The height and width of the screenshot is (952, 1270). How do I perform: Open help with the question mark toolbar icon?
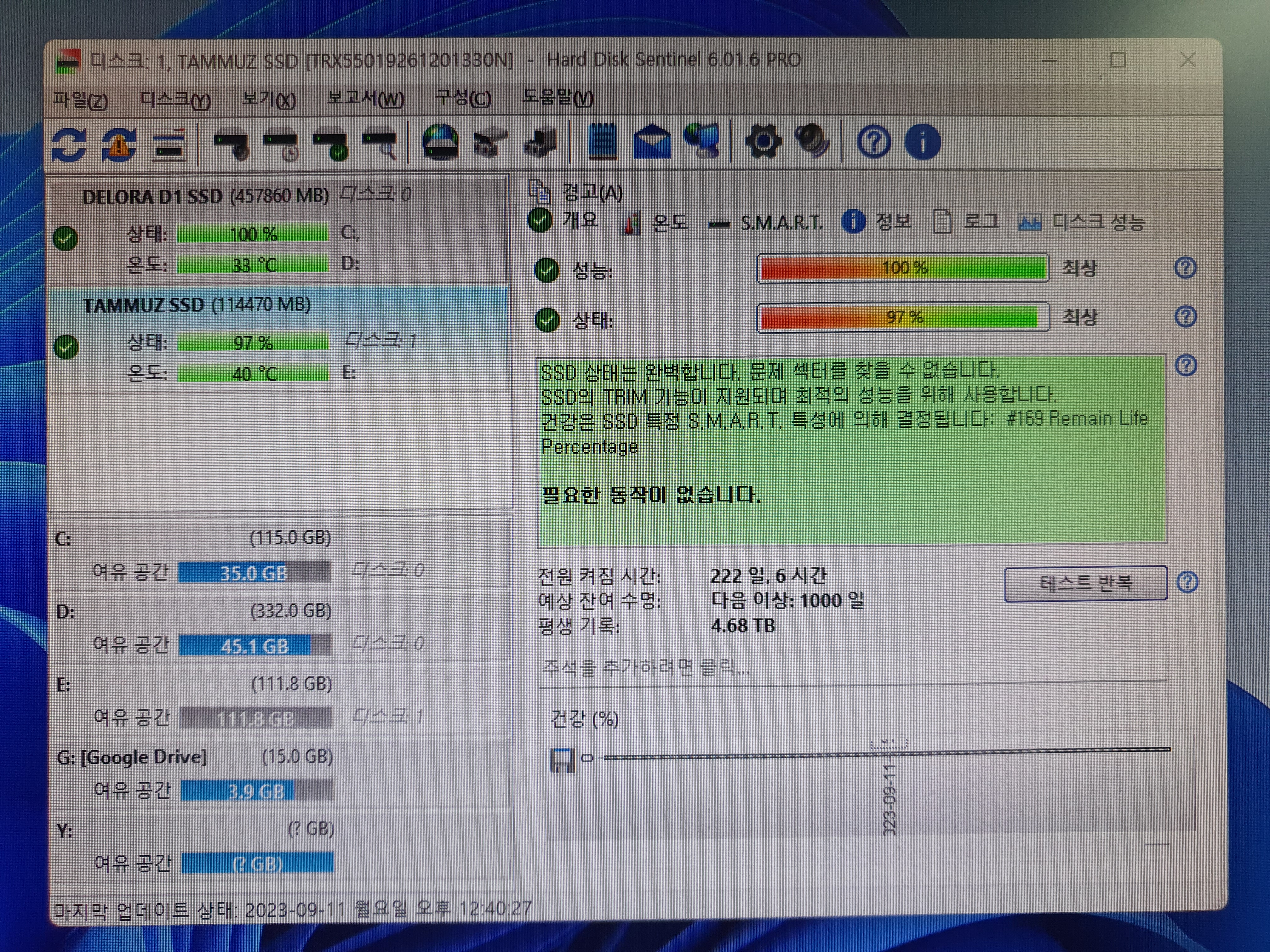pos(874,142)
